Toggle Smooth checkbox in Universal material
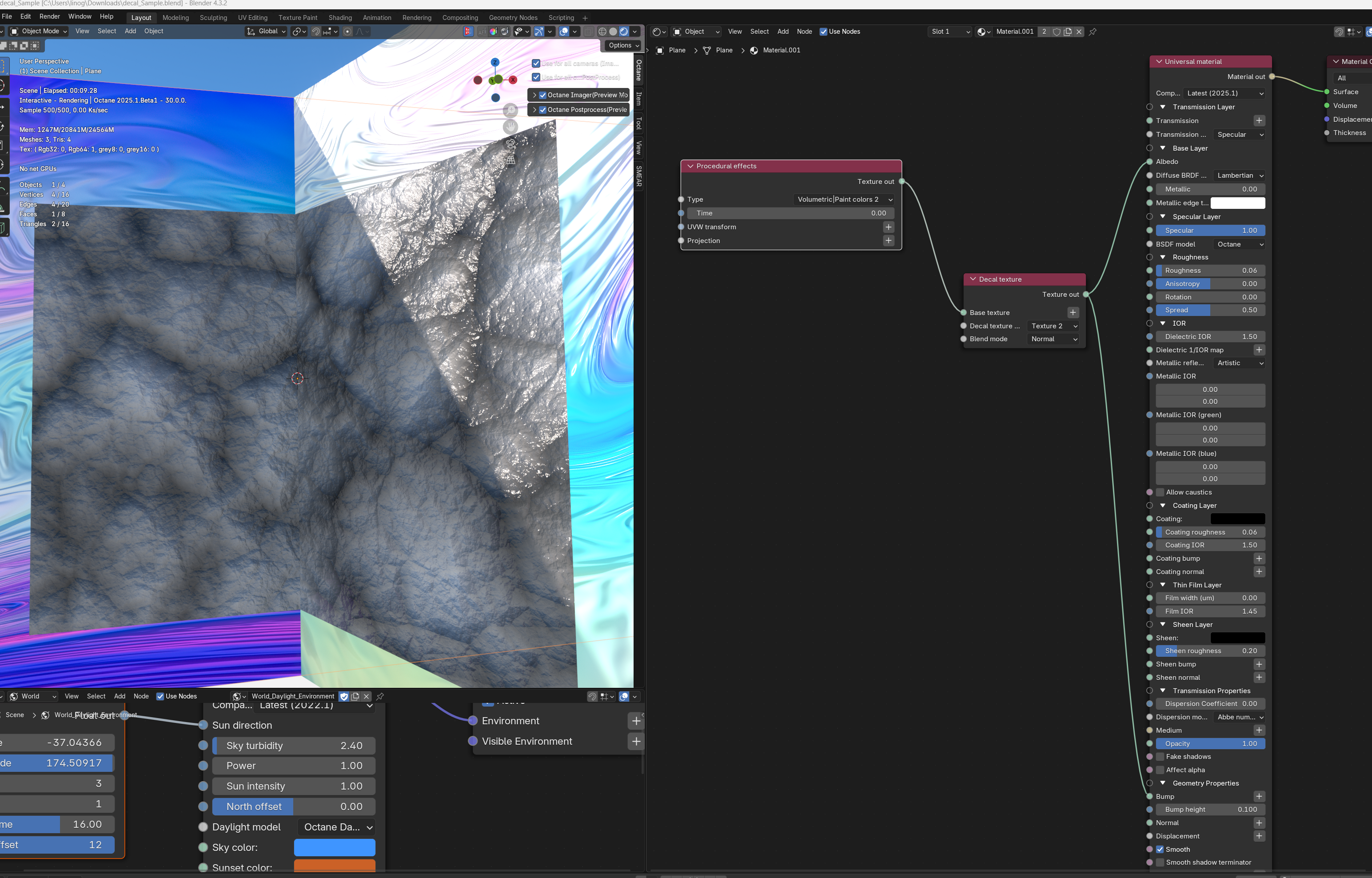1372x878 pixels. pyautogui.click(x=1159, y=849)
